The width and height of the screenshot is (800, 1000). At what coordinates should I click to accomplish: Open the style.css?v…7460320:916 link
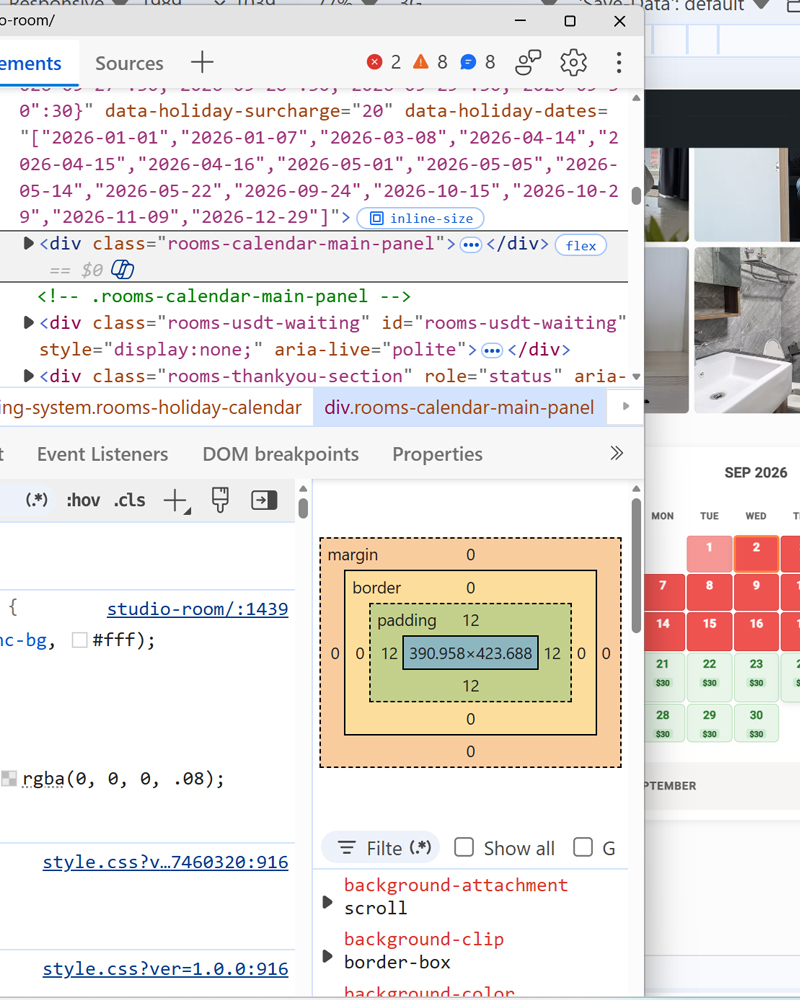pos(166,862)
